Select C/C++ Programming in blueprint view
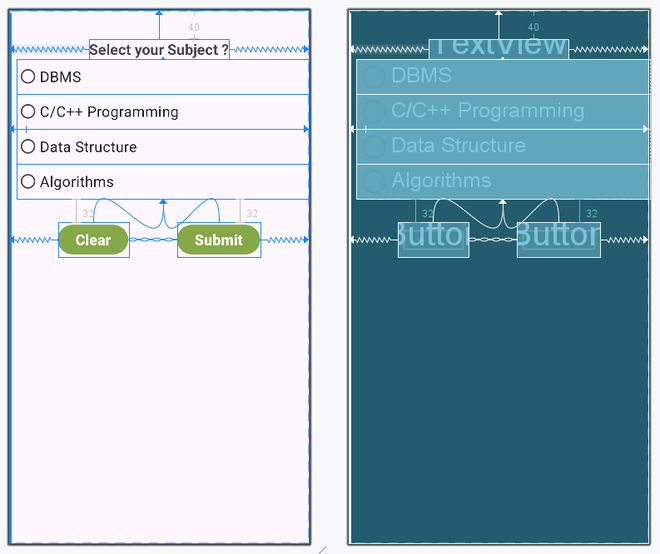Viewport: 660px width, 554px height. pyautogui.click(x=503, y=112)
